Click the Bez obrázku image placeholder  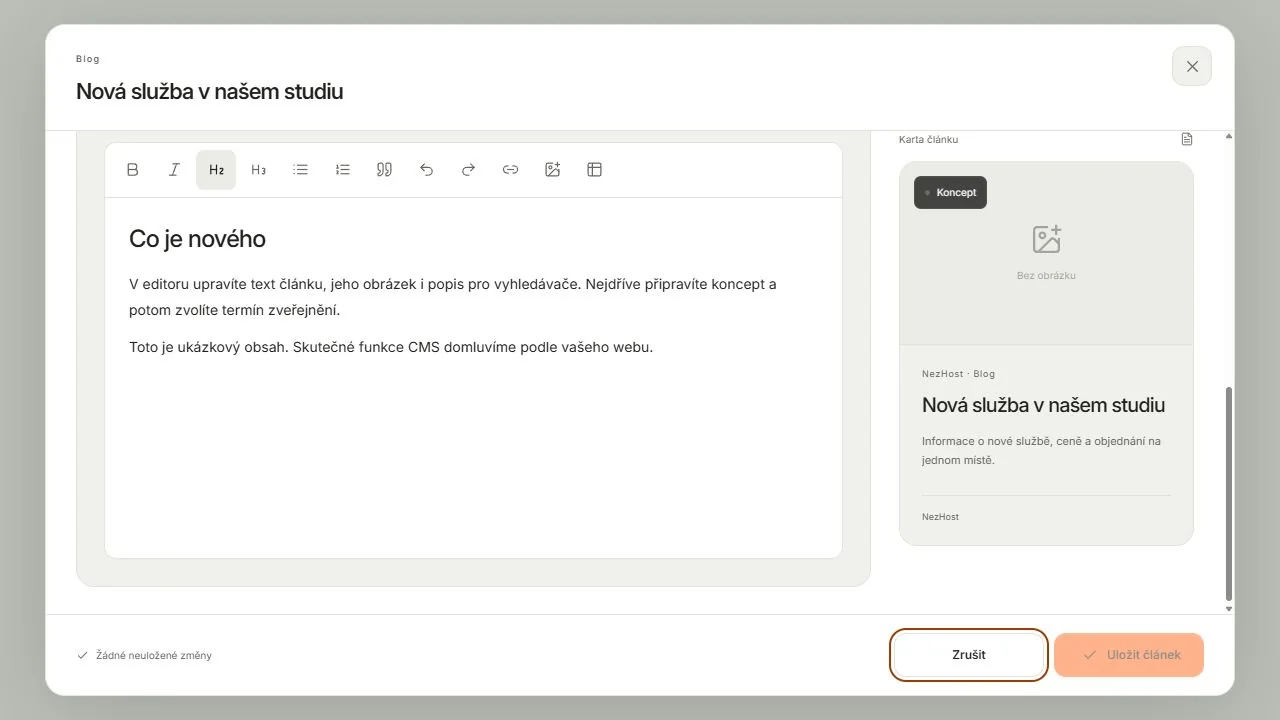pos(1046,253)
